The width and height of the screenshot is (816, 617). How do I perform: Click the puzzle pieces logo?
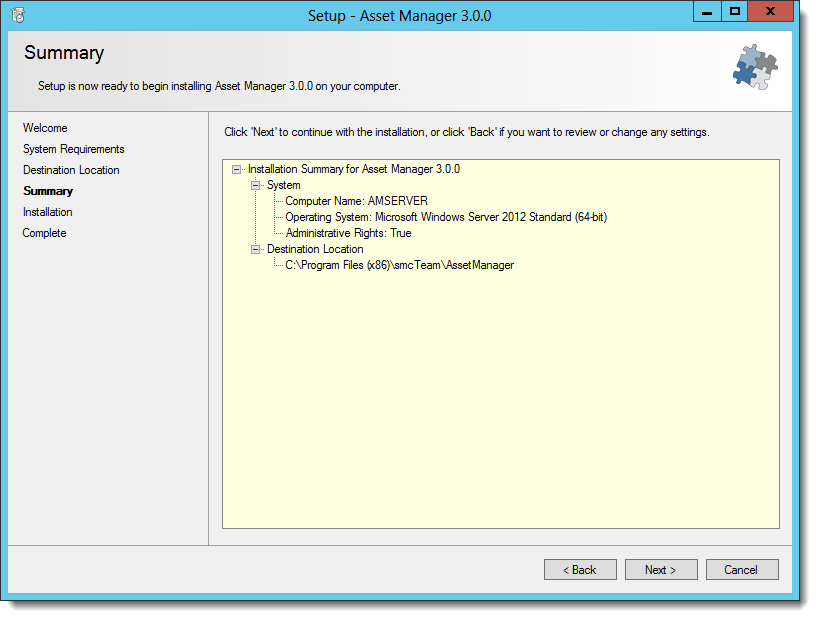[755, 68]
